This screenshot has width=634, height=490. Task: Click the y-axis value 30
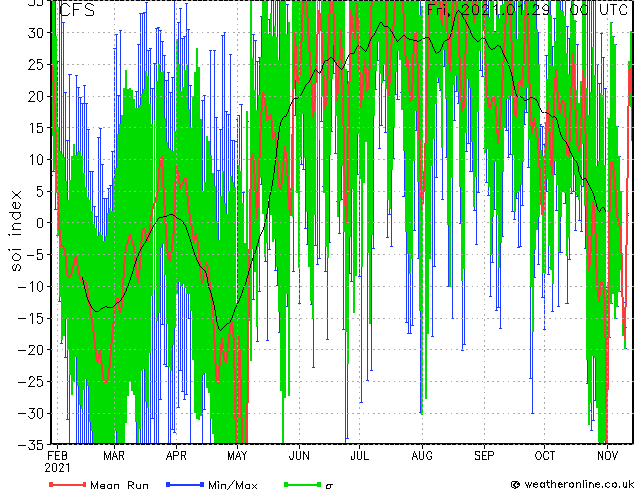36,33
